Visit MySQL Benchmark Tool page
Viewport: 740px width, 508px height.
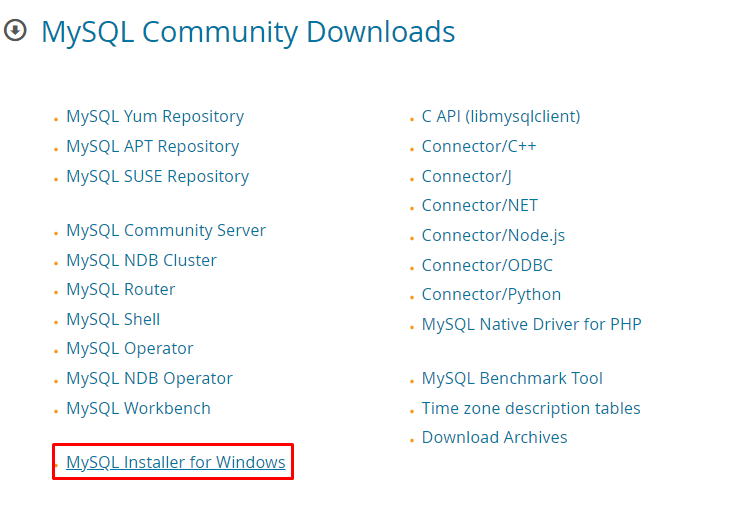[512, 378]
